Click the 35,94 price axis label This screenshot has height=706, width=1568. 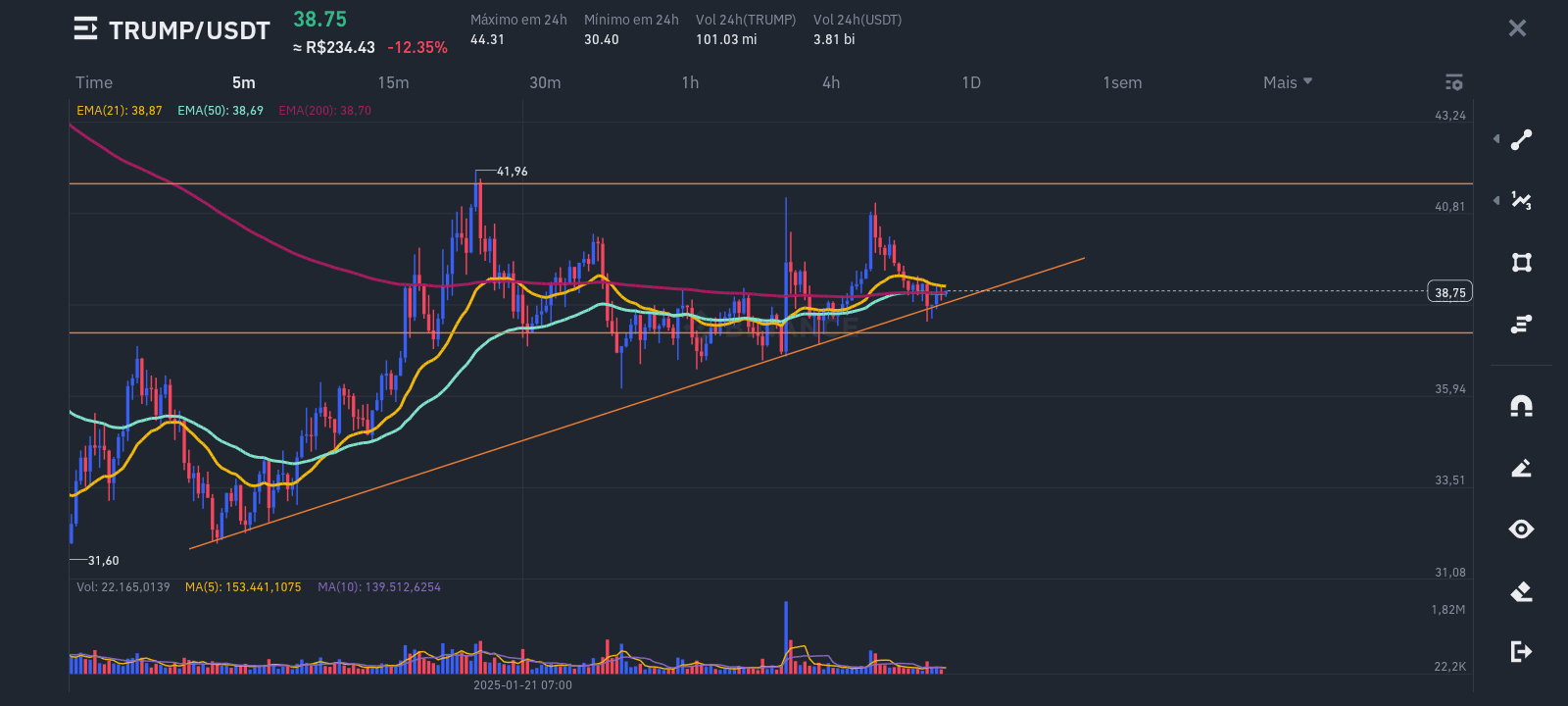1450,389
